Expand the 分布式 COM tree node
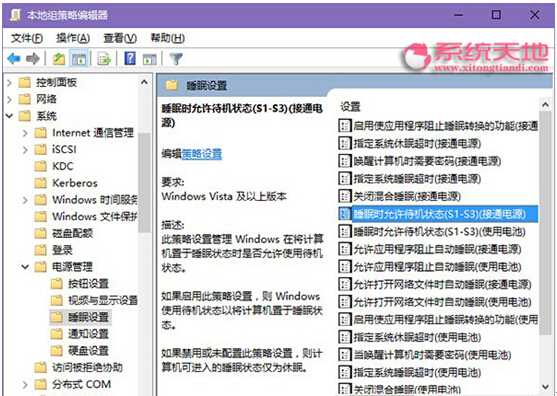 click(x=25, y=385)
